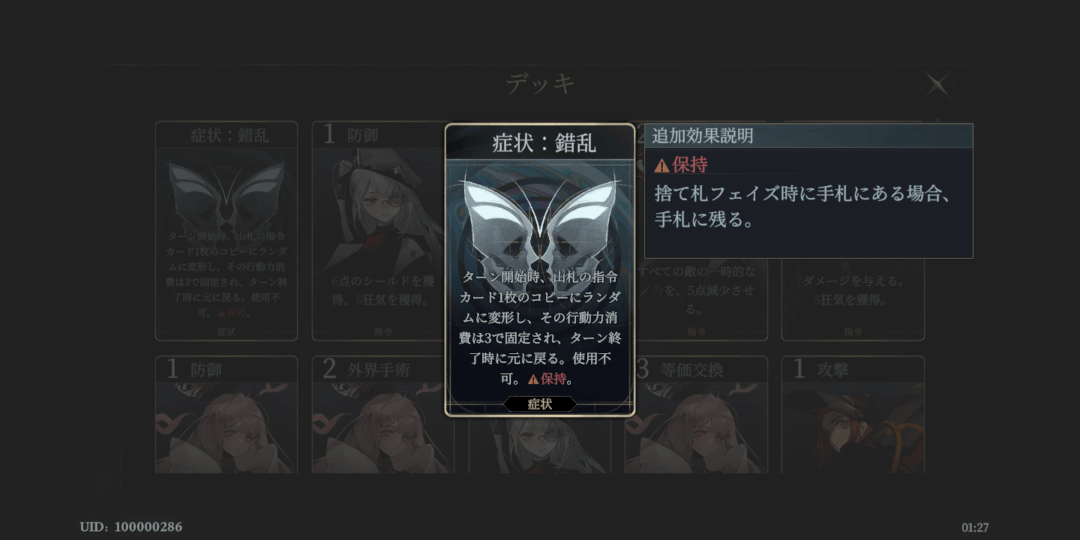
Task: Select the bottom-row 攻撃 card
Action: [x=853, y=415]
